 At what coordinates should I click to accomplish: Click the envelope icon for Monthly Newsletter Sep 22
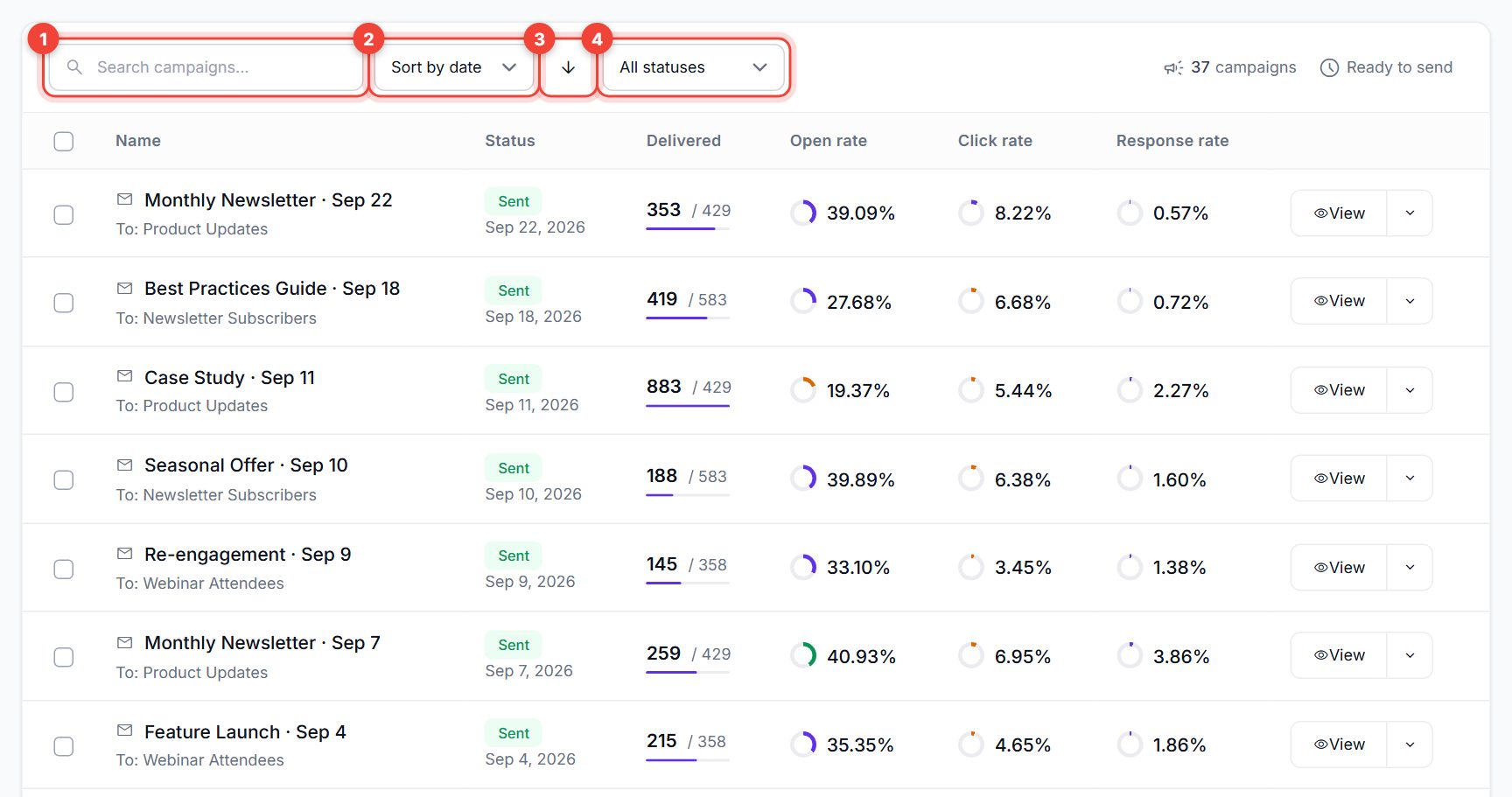pos(125,199)
